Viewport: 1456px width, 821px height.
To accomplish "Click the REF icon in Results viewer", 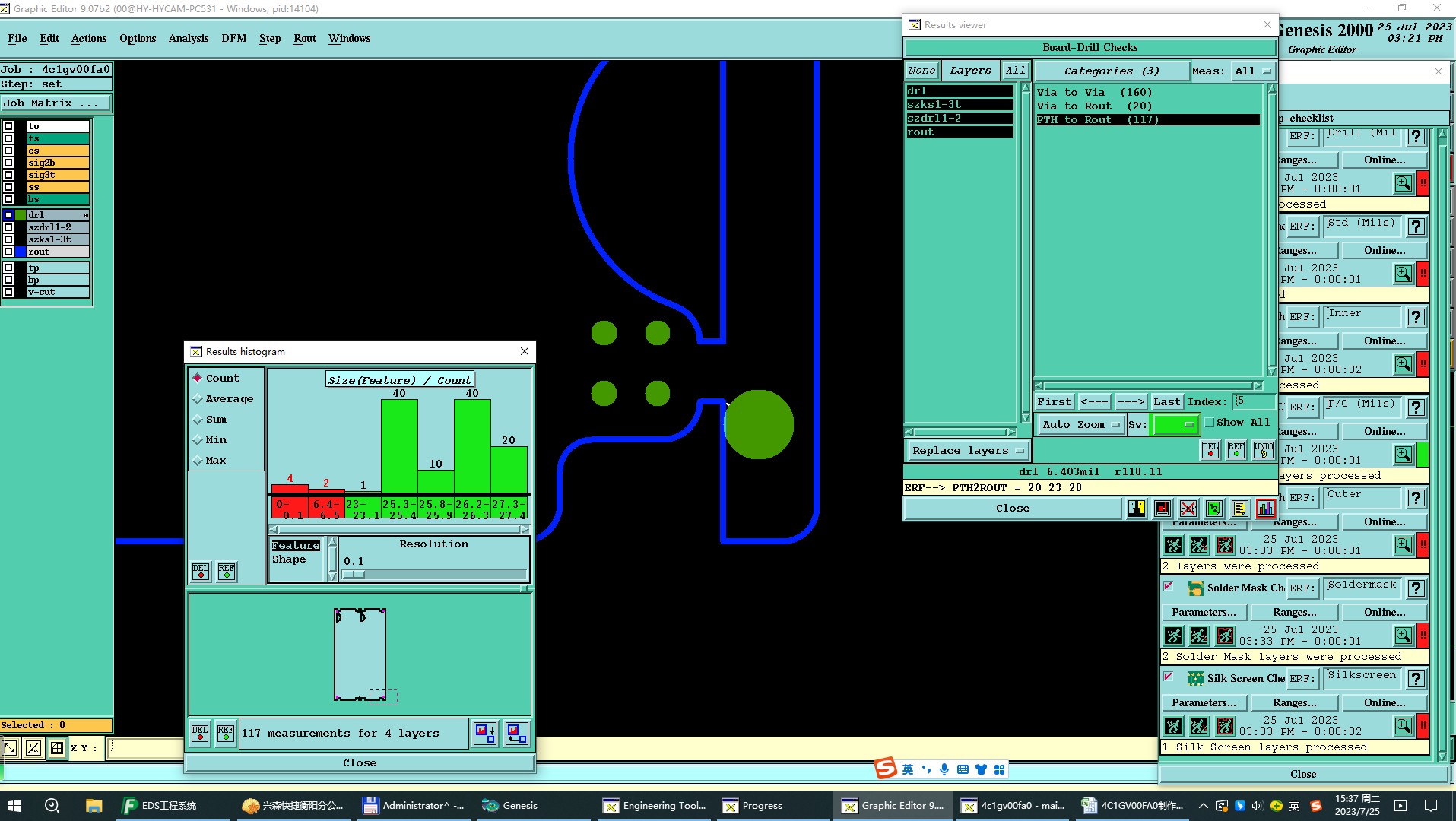I will [1236, 450].
